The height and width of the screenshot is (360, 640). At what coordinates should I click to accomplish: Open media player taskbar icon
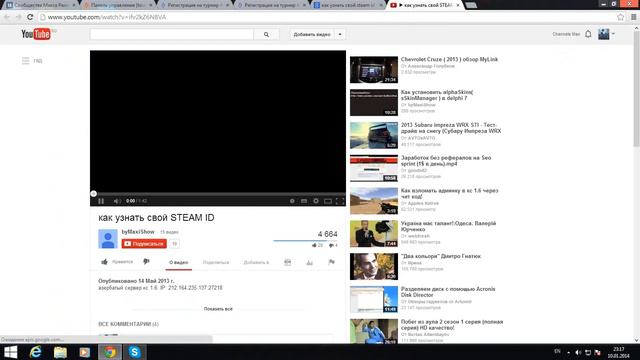84,352
